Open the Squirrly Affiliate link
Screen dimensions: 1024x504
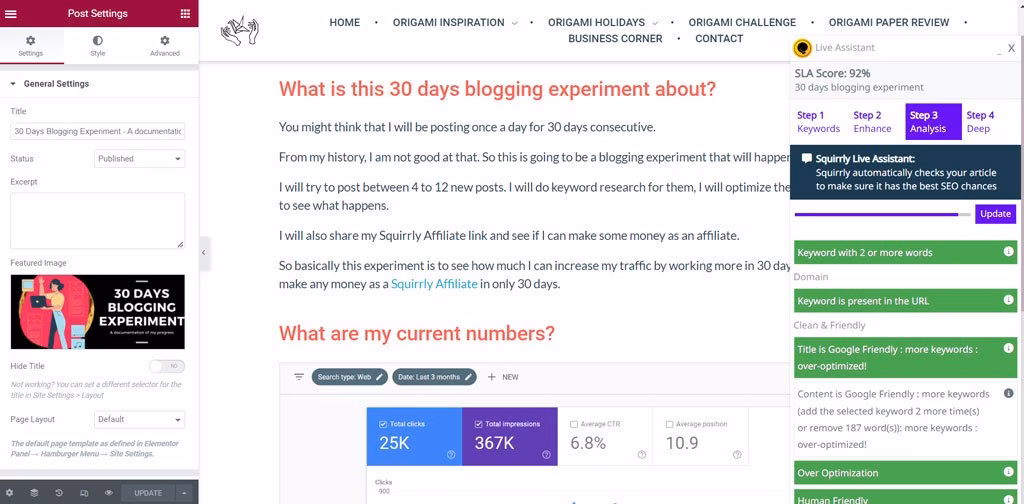434,284
